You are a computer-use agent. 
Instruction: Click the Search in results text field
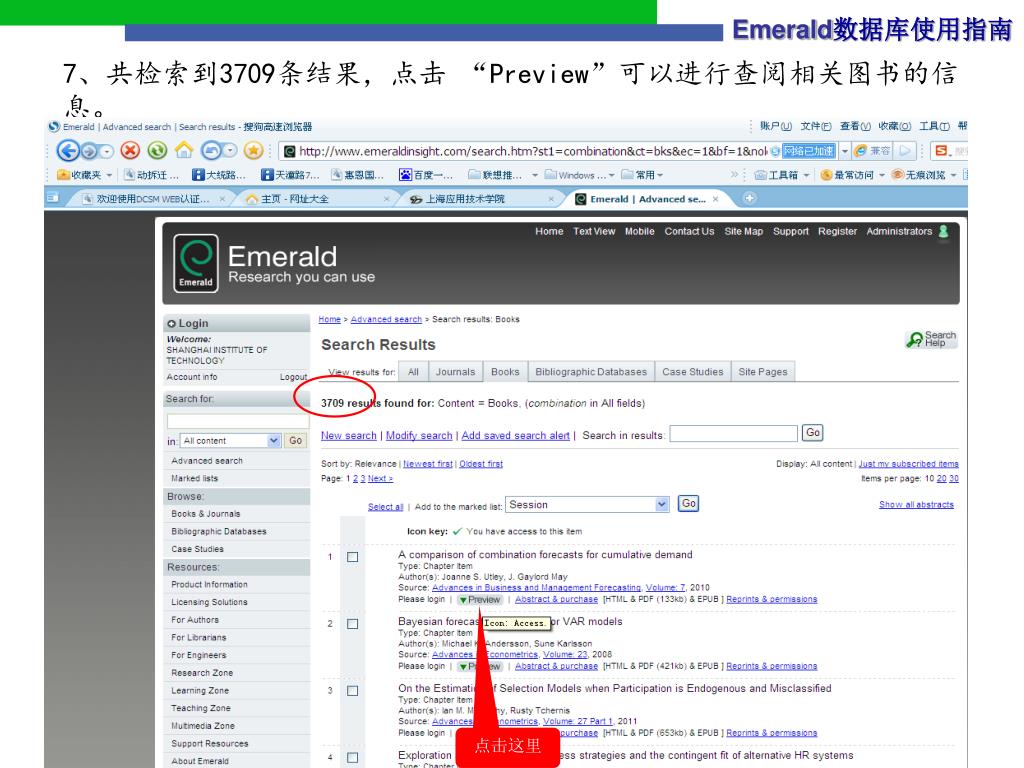pos(733,434)
